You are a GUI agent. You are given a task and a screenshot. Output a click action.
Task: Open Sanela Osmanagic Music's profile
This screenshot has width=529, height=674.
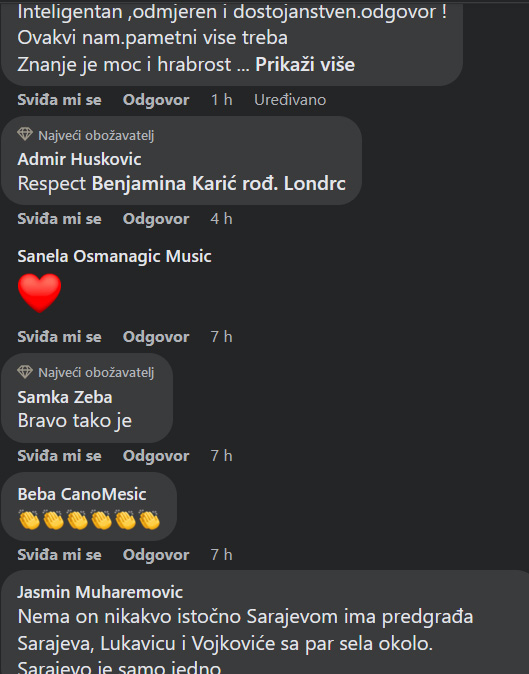(114, 256)
